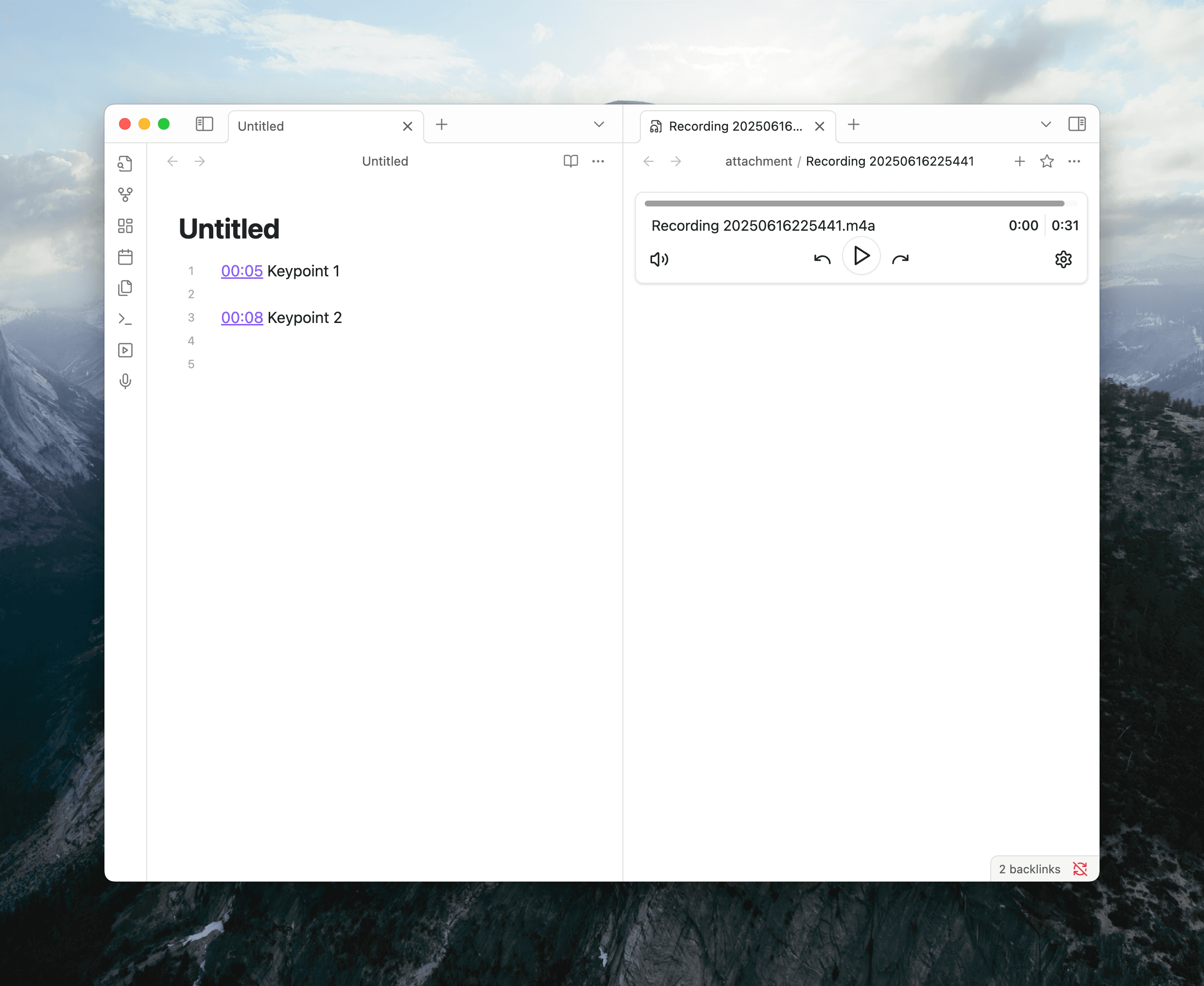Open today's daily note calendar icon
Viewport: 1204px width, 986px height.
coord(125,257)
